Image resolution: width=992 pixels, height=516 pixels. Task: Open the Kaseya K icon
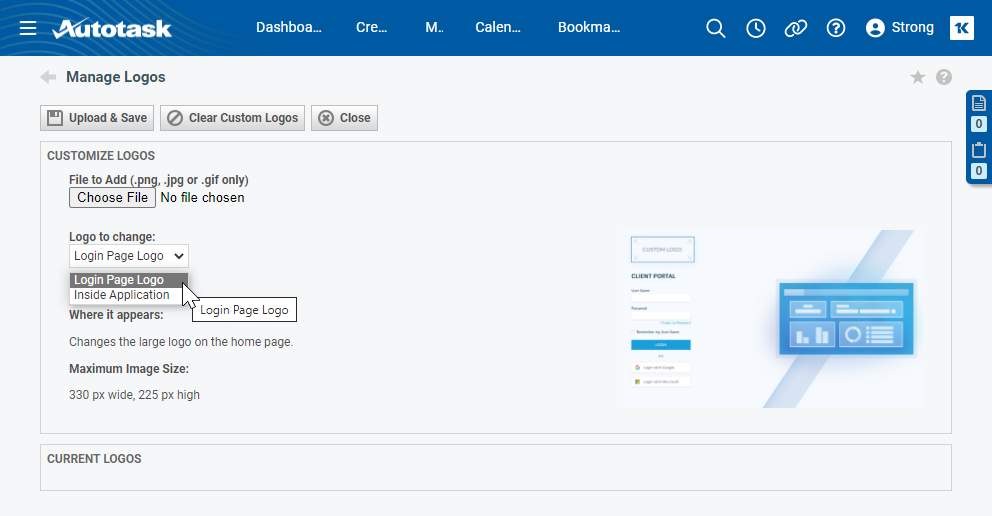pos(962,28)
